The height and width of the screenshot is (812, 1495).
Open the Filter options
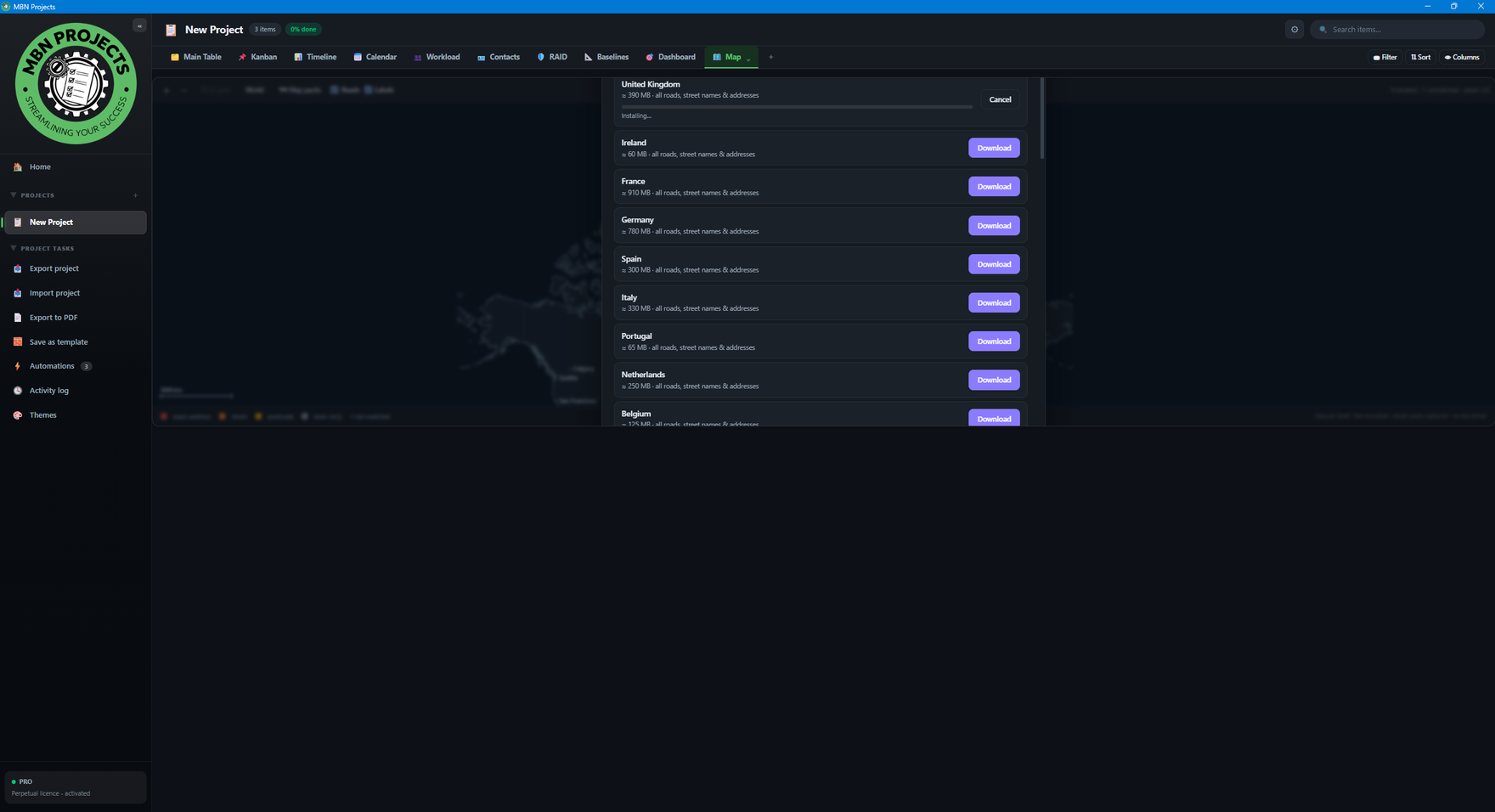click(x=1385, y=58)
